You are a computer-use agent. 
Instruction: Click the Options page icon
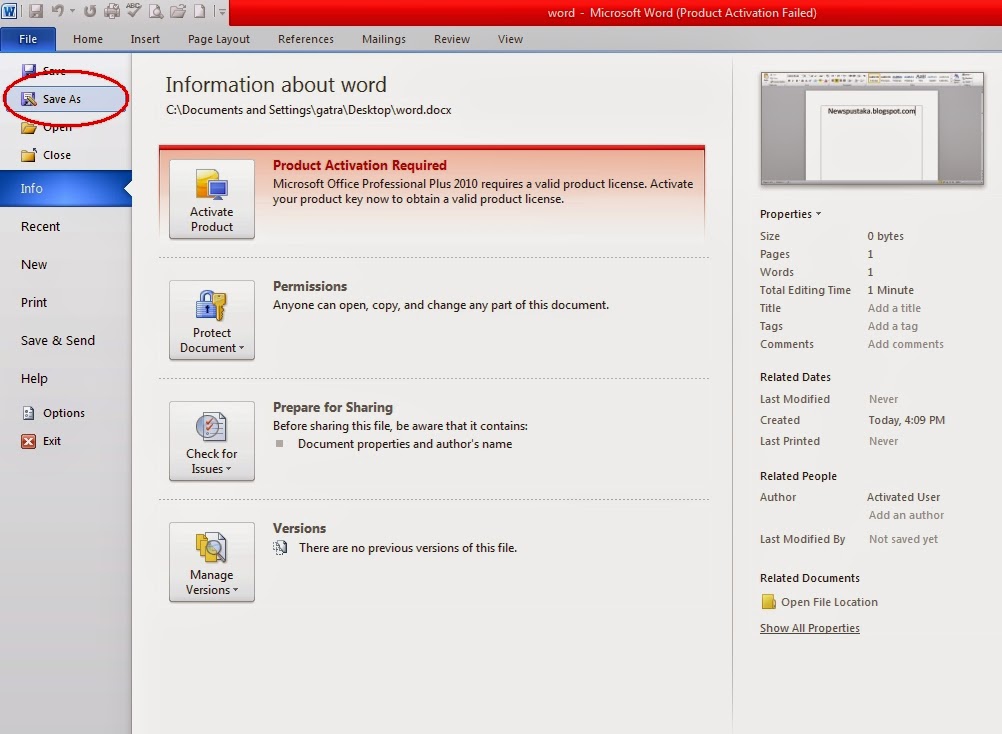(29, 413)
